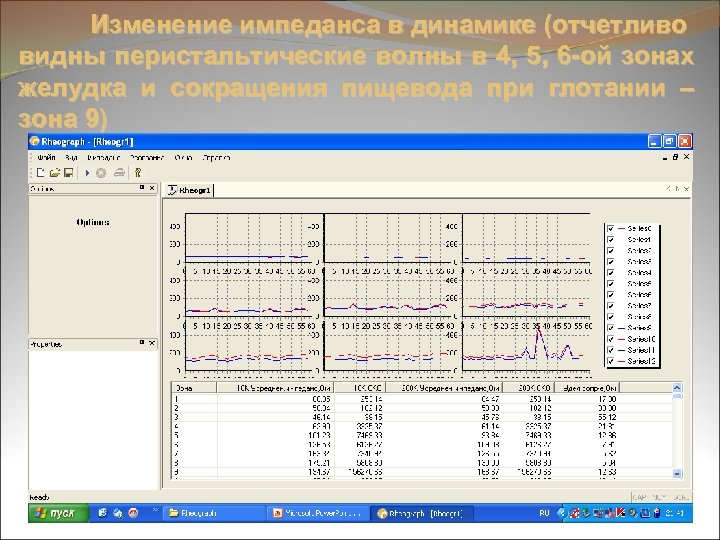Toggle the Series9 checkbox in legend
This screenshot has width=720, height=540.
pos(611,327)
